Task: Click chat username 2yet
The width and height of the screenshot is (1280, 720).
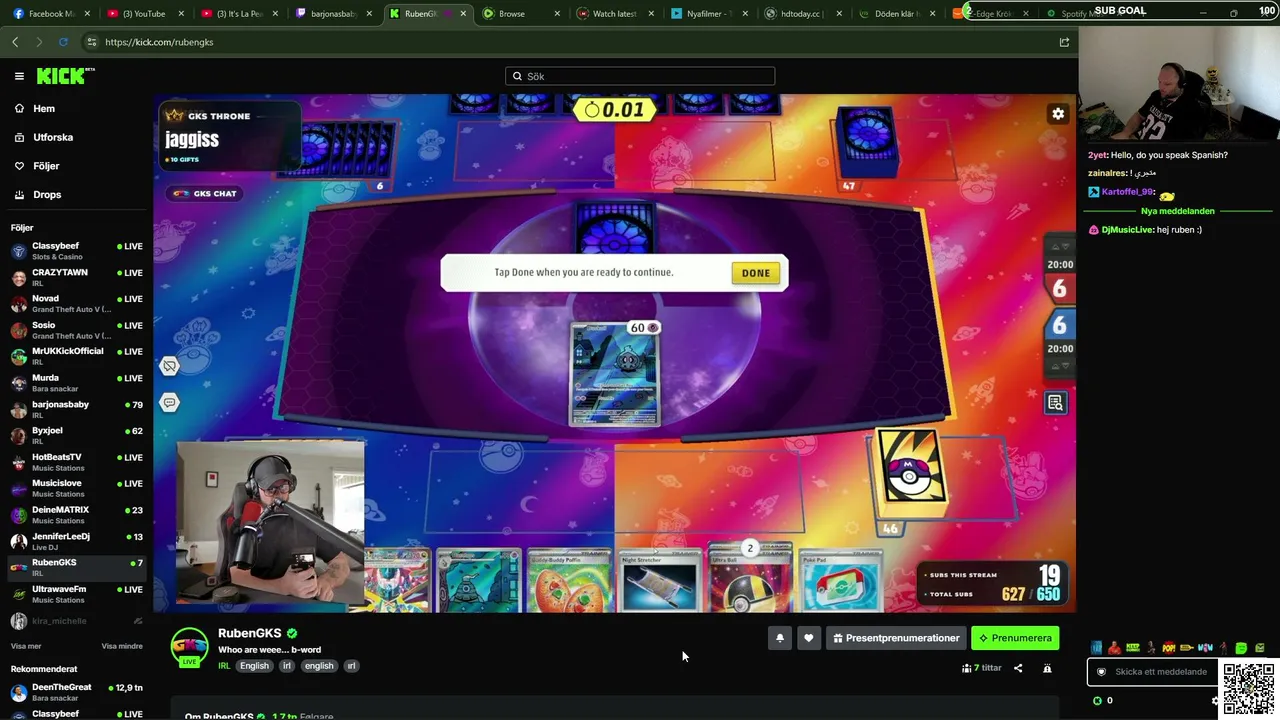Action: click(1097, 155)
